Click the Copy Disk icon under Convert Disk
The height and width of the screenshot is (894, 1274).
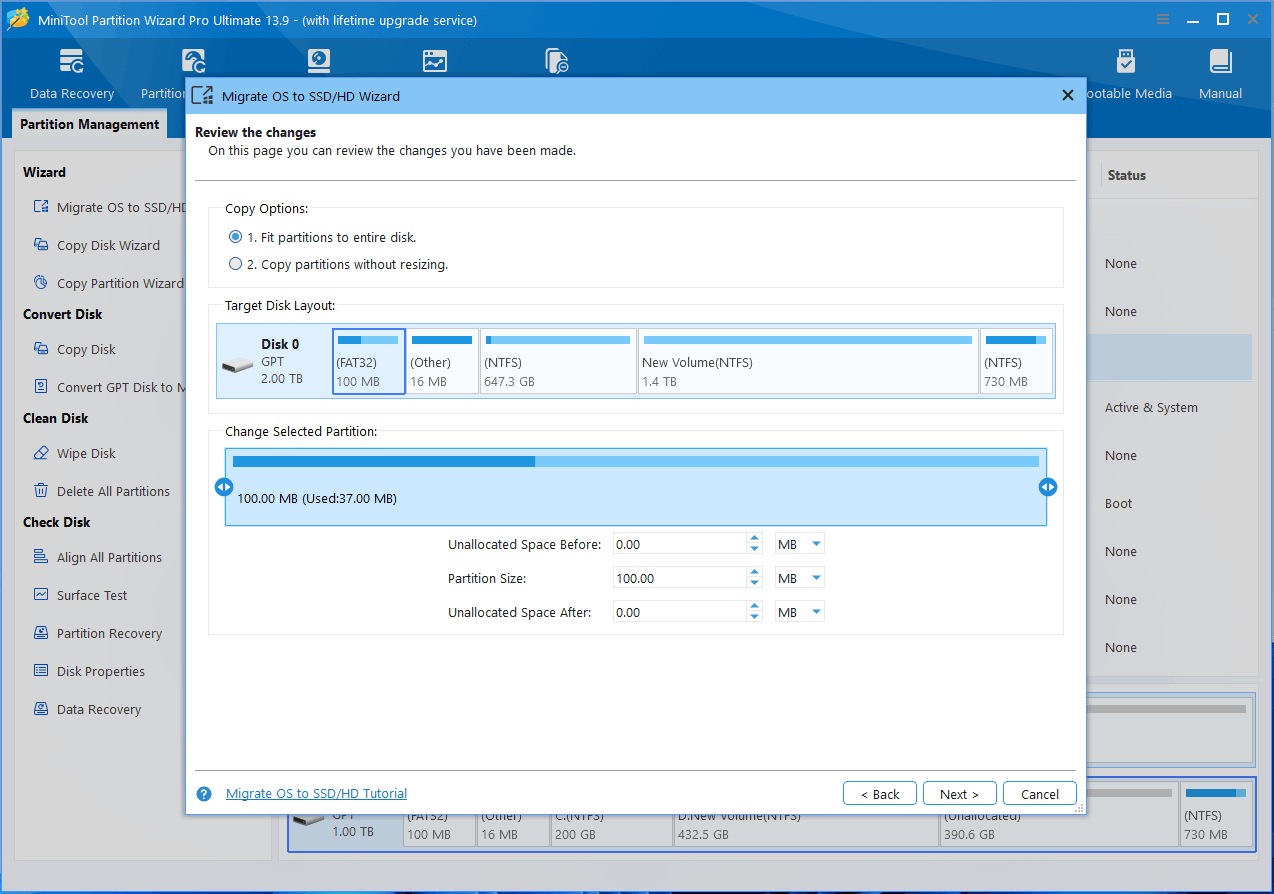tap(41, 349)
